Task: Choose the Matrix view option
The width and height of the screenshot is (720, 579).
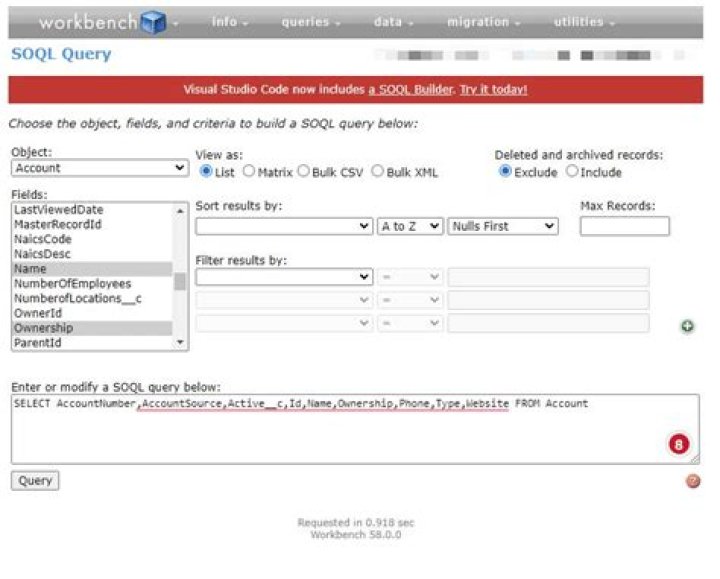Action: point(249,171)
